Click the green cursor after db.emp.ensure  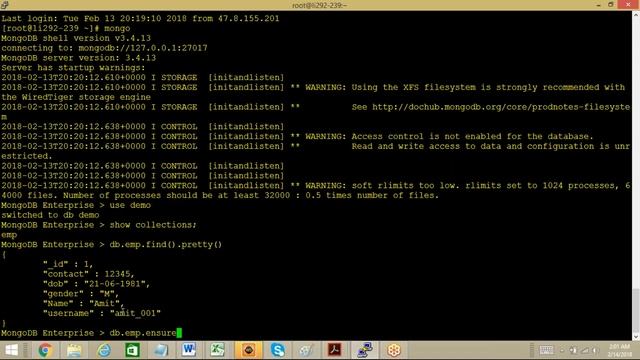click(179, 333)
